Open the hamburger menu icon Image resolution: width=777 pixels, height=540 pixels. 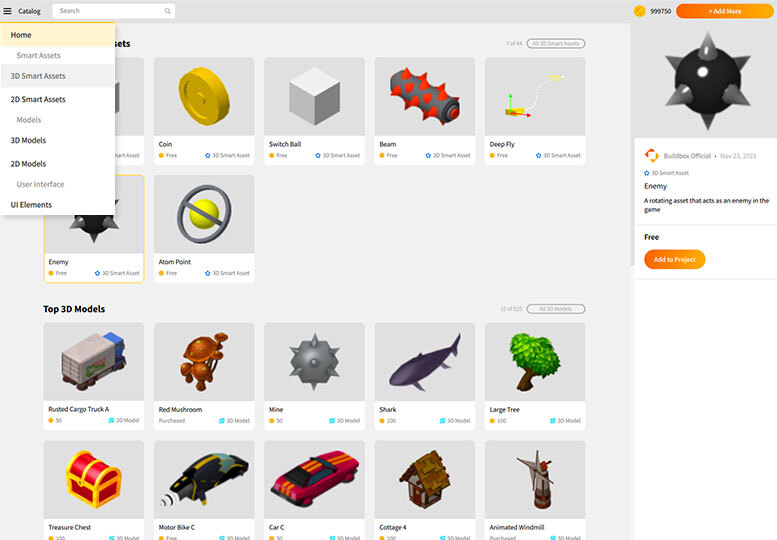click(x=7, y=11)
